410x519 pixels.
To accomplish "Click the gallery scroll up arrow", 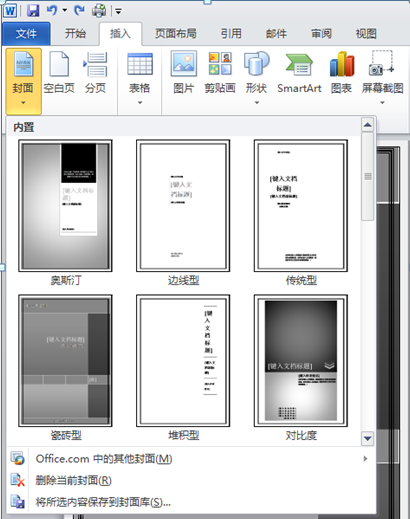I will [x=367, y=125].
